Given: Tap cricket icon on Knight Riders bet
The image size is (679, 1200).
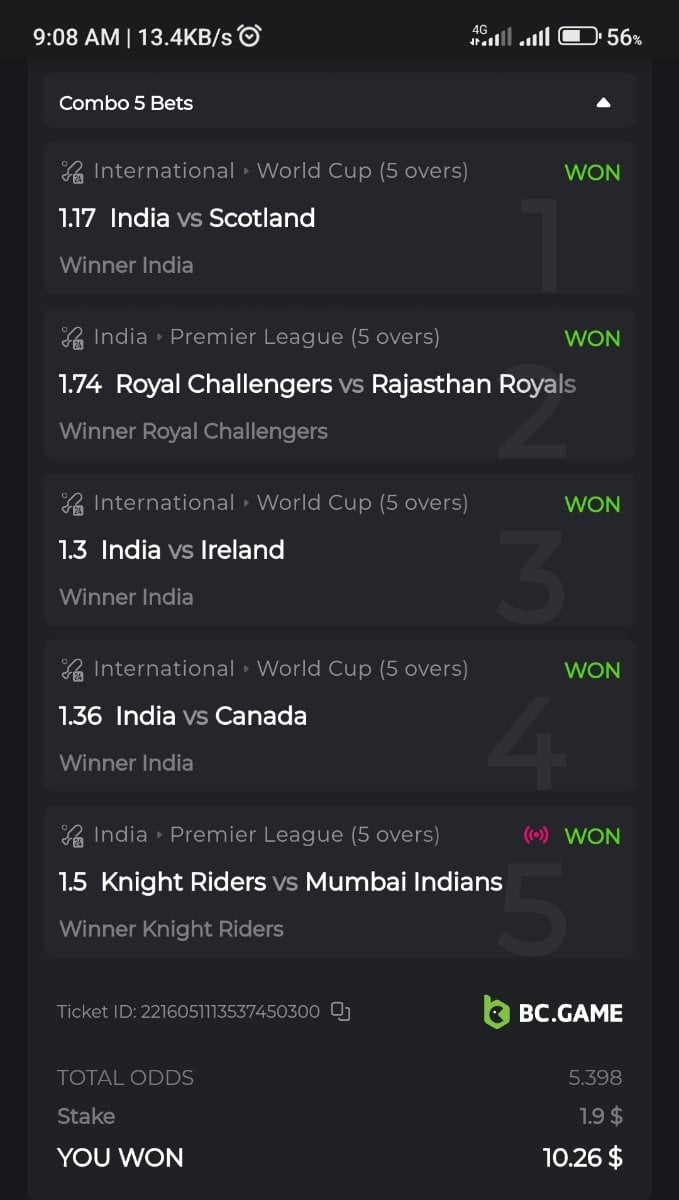Looking at the screenshot, I should click(72, 836).
